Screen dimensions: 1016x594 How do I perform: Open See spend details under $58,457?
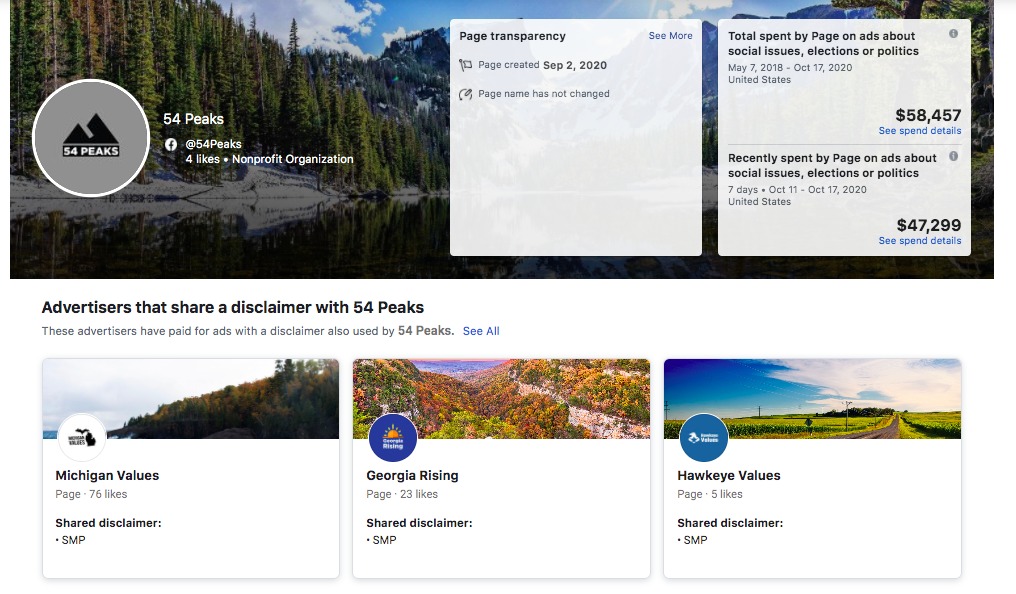coord(919,131)
